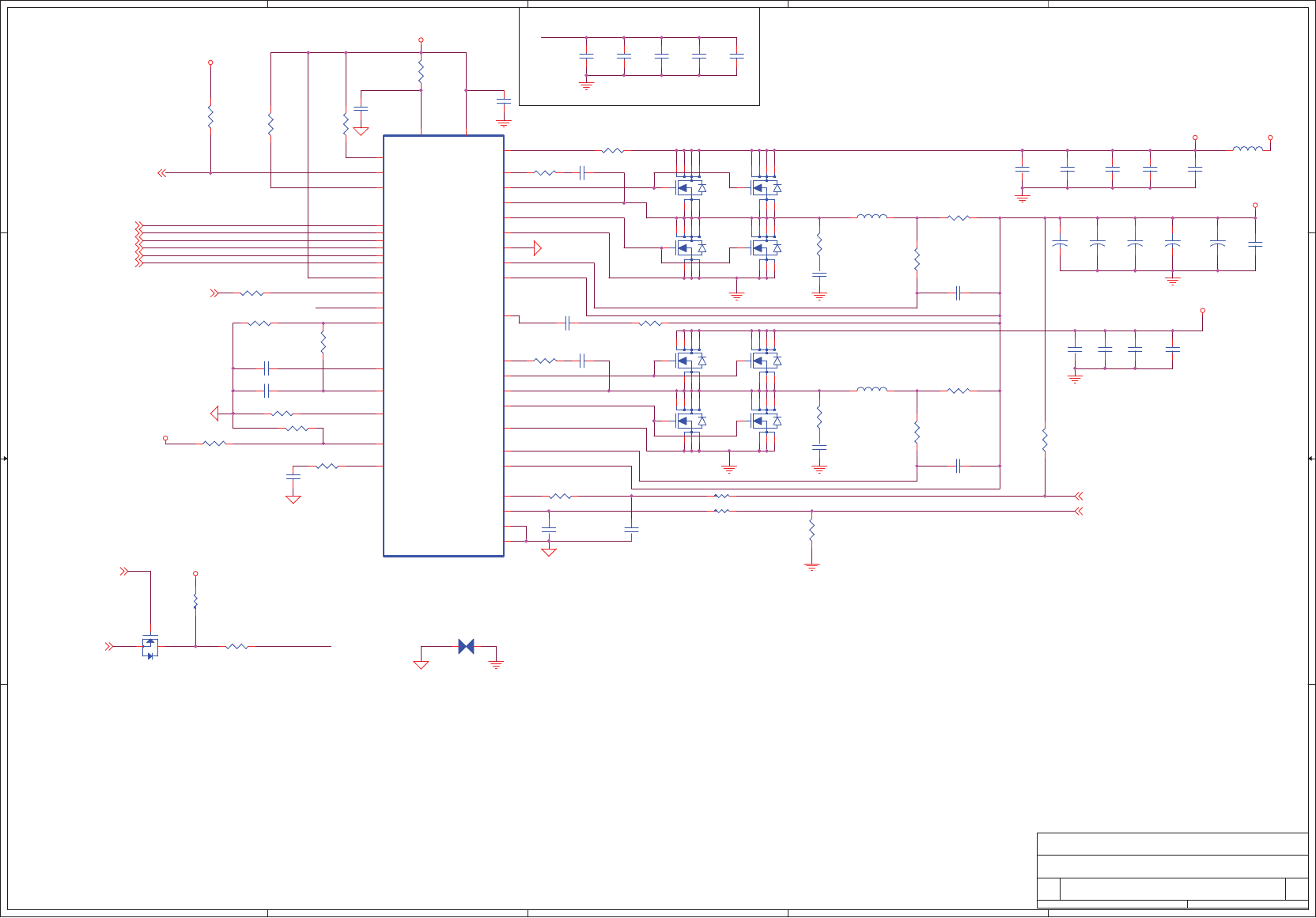Click the right-pointing triangle symbol beside the IC

click(x=537, y=248)
